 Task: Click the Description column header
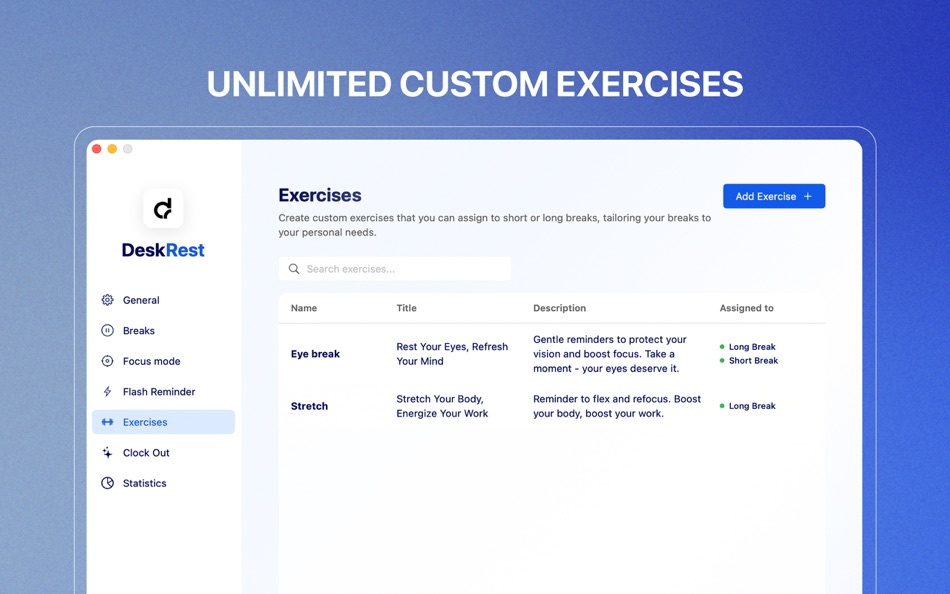pos(559,308)
